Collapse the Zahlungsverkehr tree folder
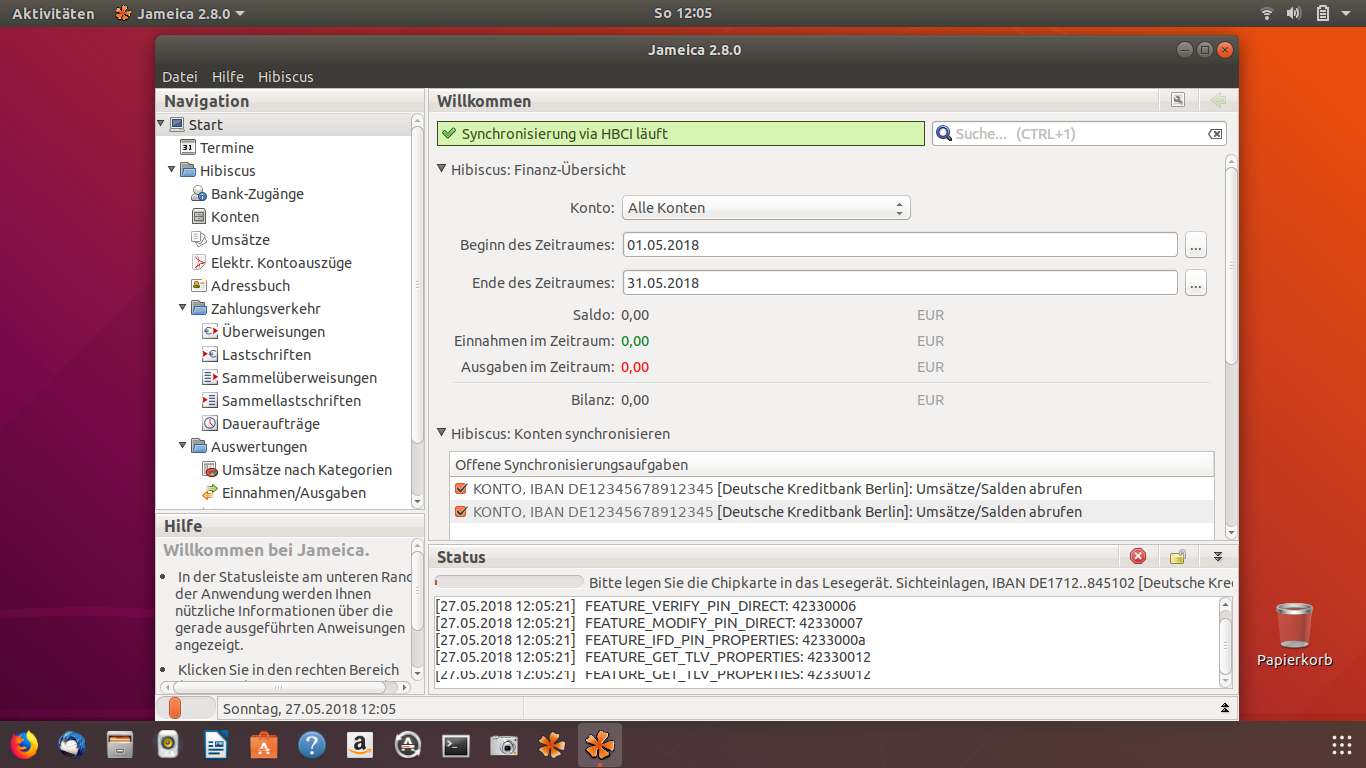The width and height of the screenshot is (1366, 768). [183, 308]
